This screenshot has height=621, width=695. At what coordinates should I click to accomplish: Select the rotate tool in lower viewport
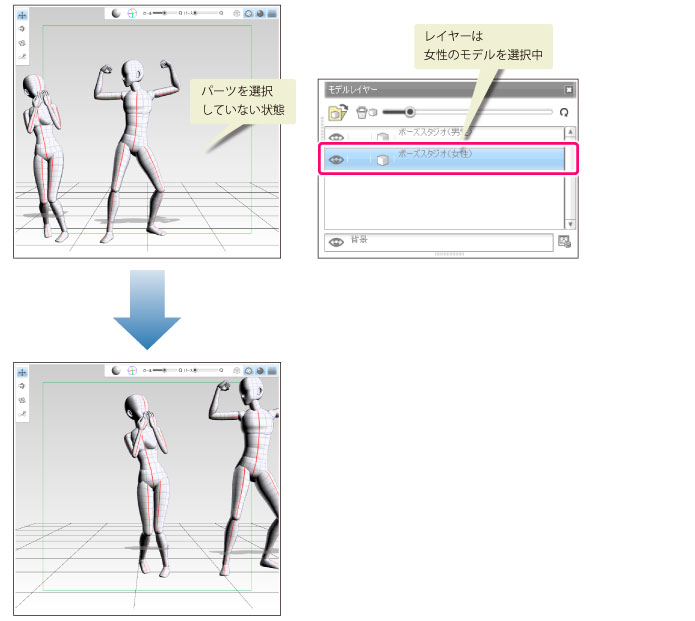(22, 387)
